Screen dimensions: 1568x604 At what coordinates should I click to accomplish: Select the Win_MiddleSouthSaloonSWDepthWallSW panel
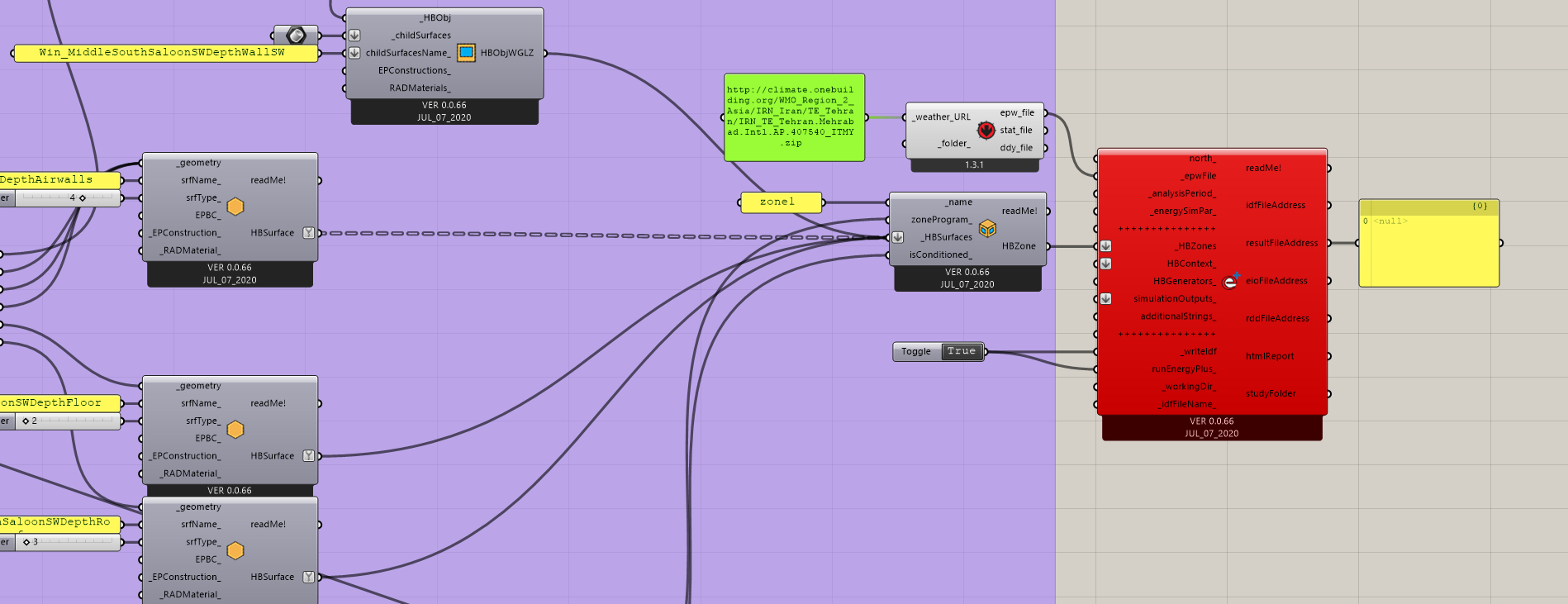(x=165, y=53)
